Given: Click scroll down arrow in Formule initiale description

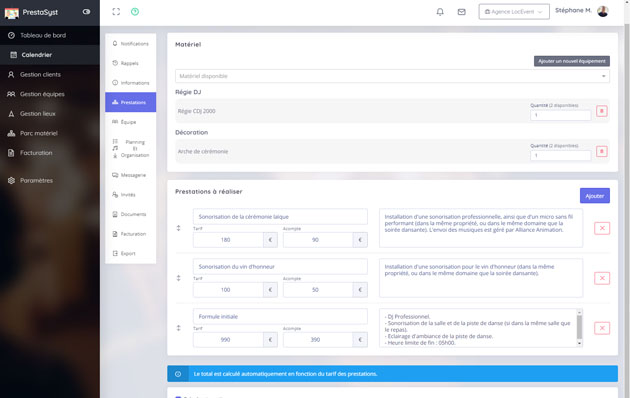Looking at the screenshot, I should (x=579, y=343).
